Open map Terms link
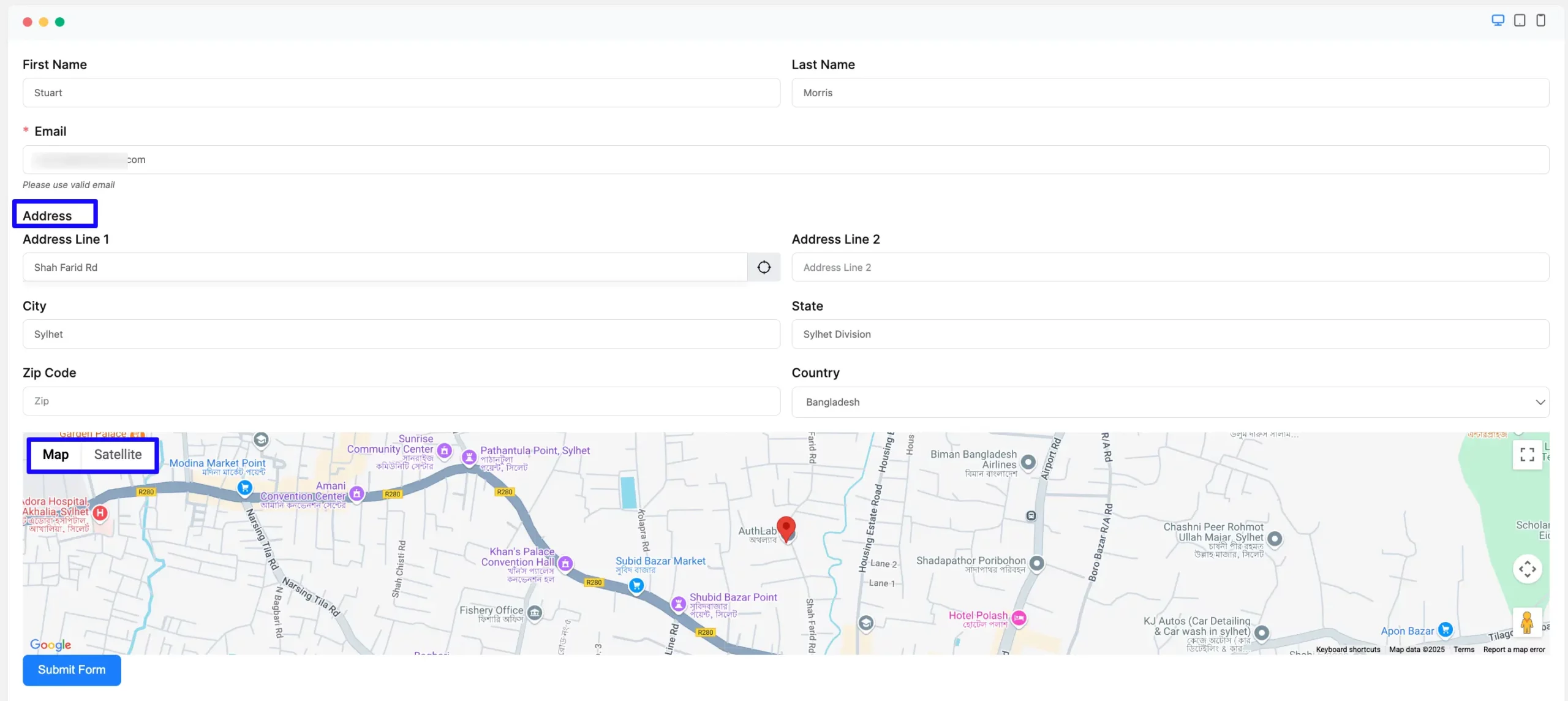 [x=1464, y=650]
